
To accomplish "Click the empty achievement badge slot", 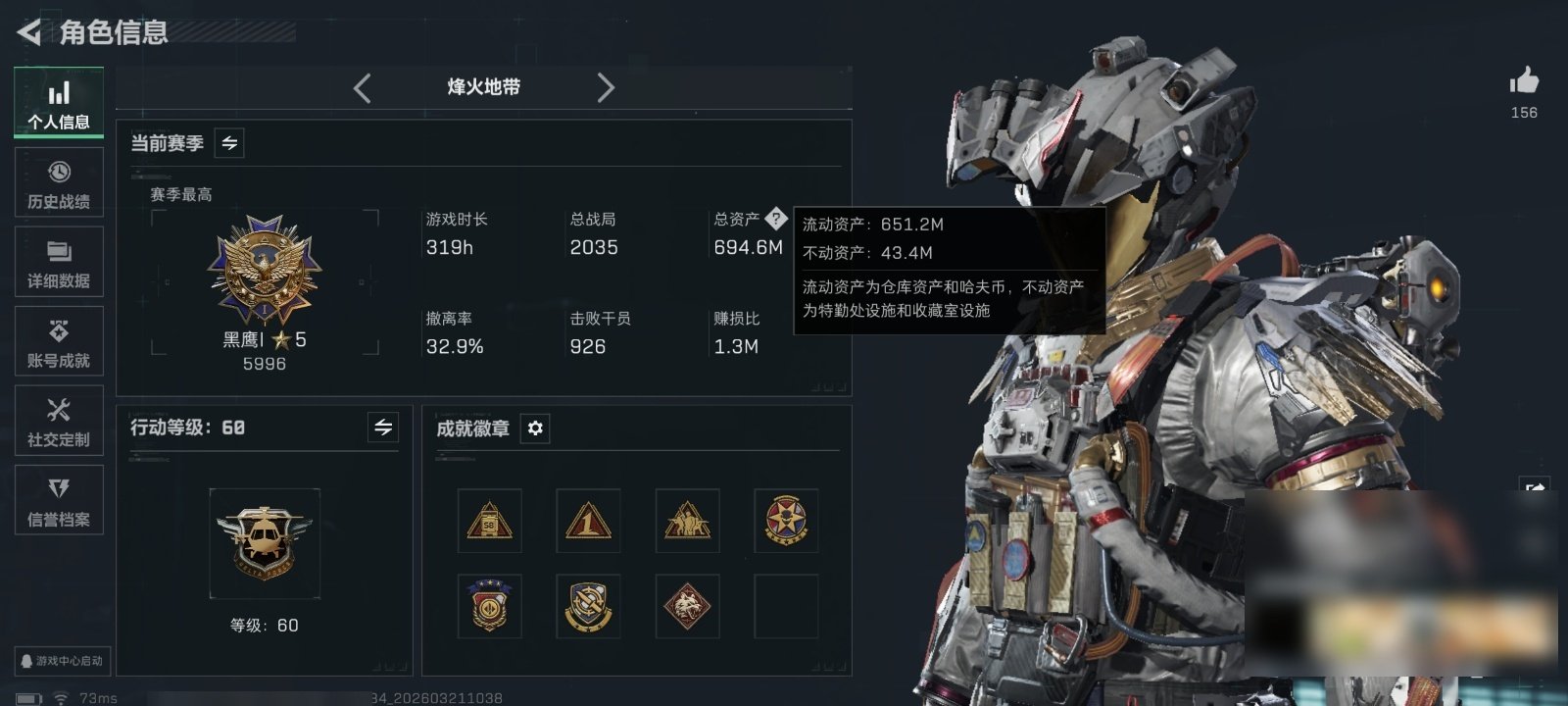I will click(786, 606).
